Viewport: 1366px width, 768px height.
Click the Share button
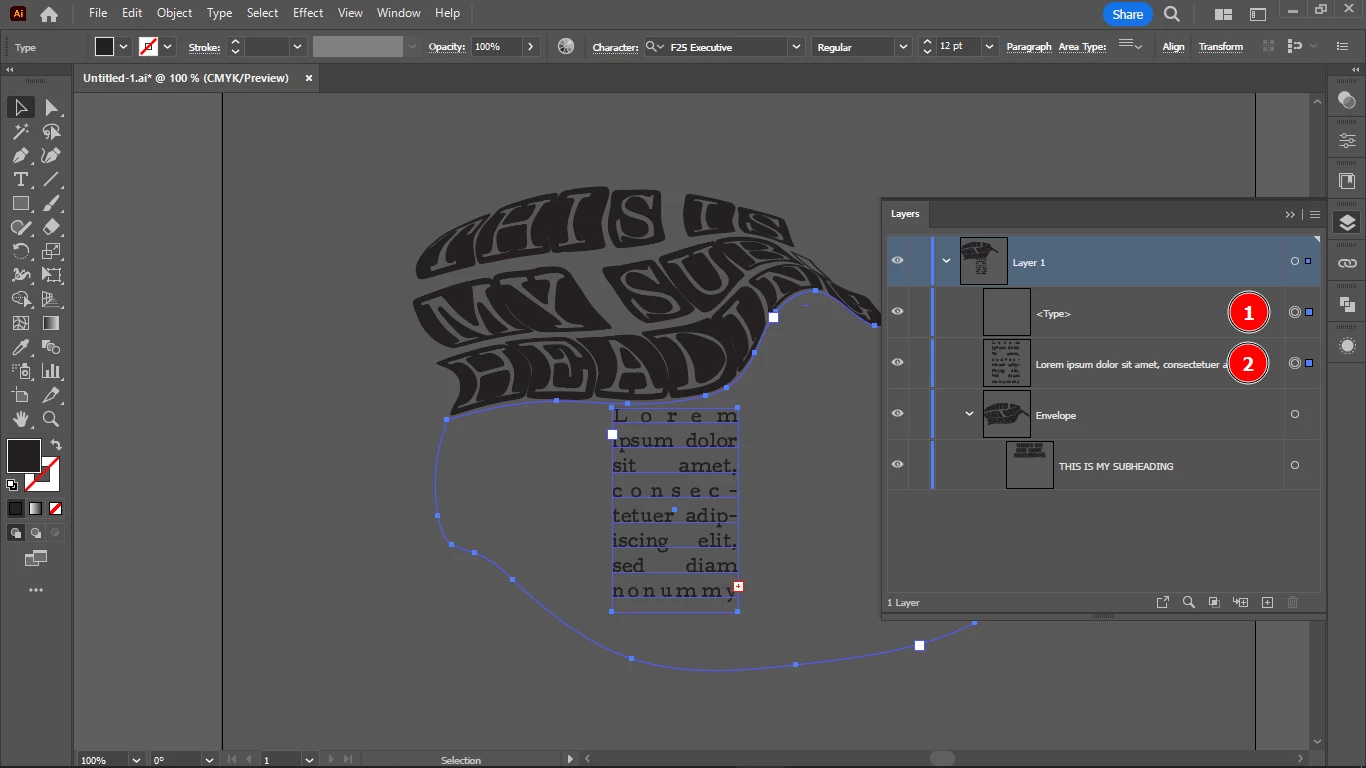coord(1127,14)
